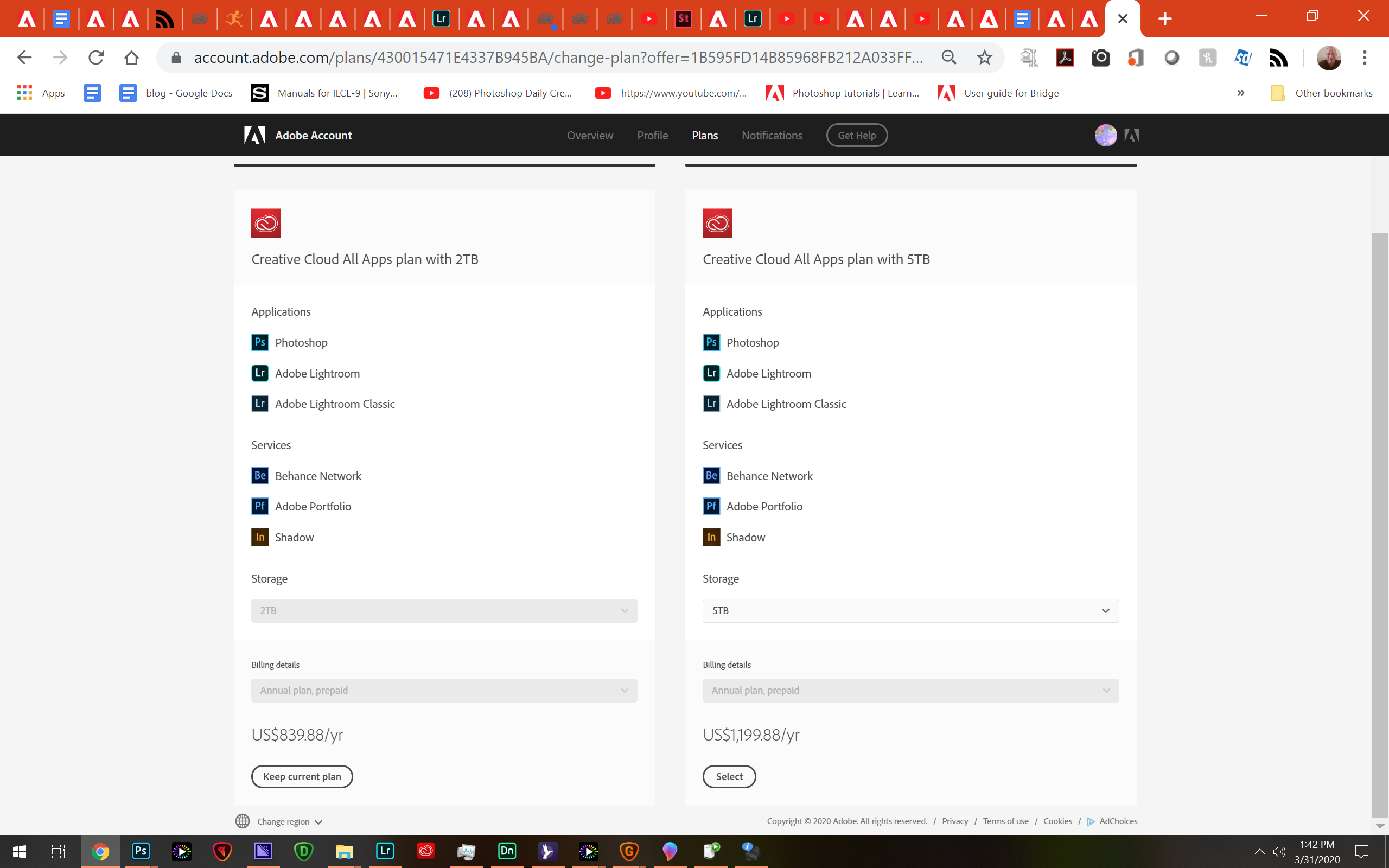
Task: Click Keep current plan for the 2TB plan
Action: pos(302,776)
